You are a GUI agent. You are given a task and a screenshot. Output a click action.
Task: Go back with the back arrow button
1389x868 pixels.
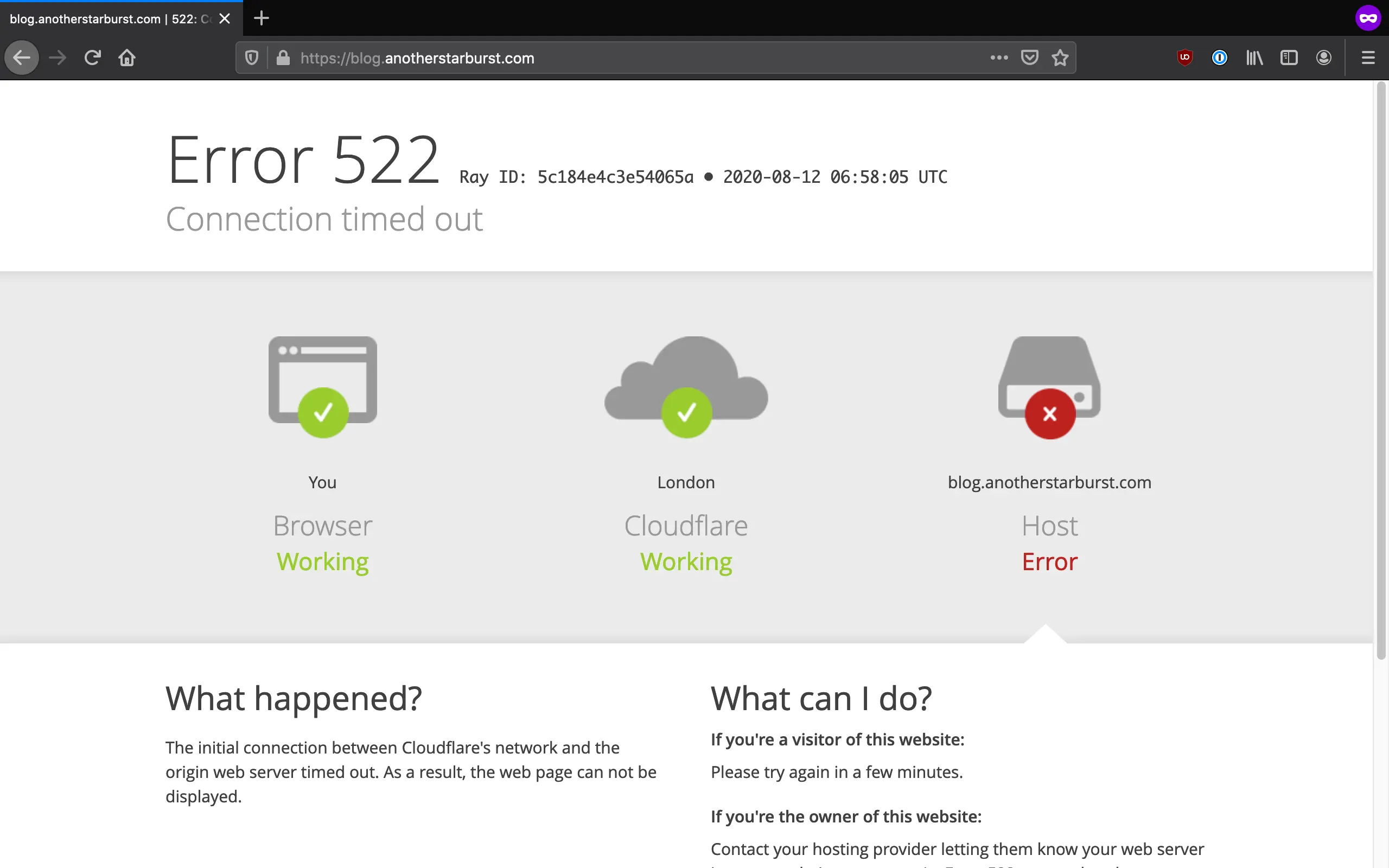[22, 58]
